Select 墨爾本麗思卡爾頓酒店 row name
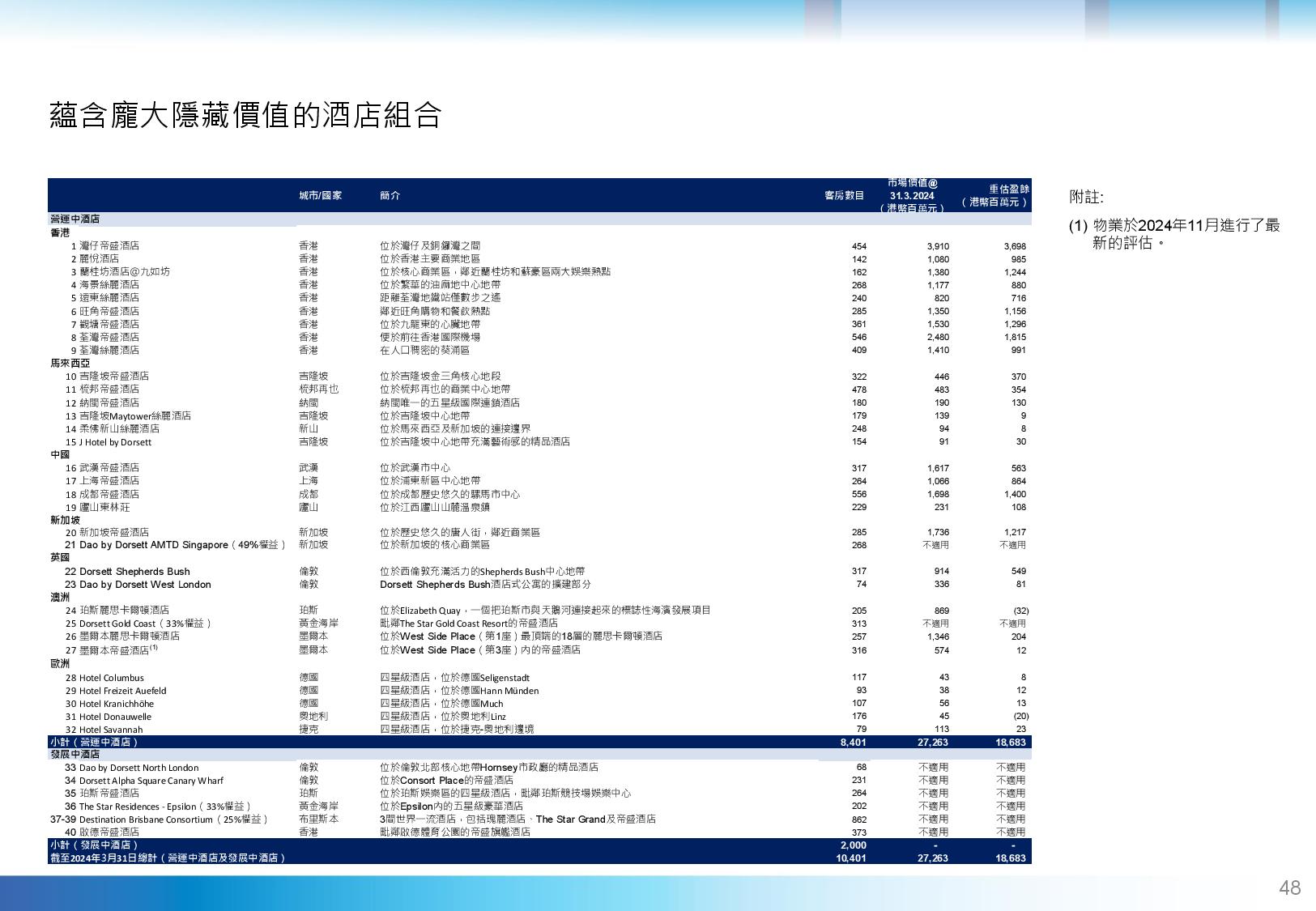 click(x=130, y=636)
